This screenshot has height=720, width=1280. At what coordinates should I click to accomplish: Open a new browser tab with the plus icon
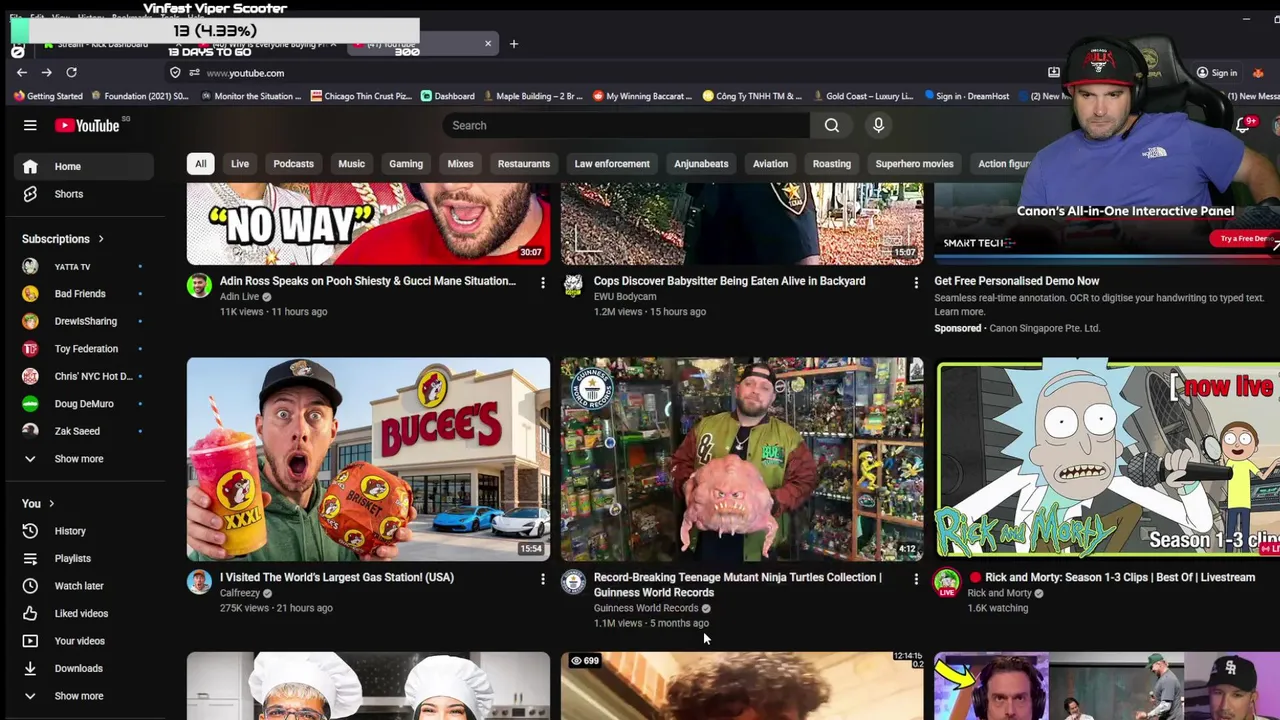(514, 44)
